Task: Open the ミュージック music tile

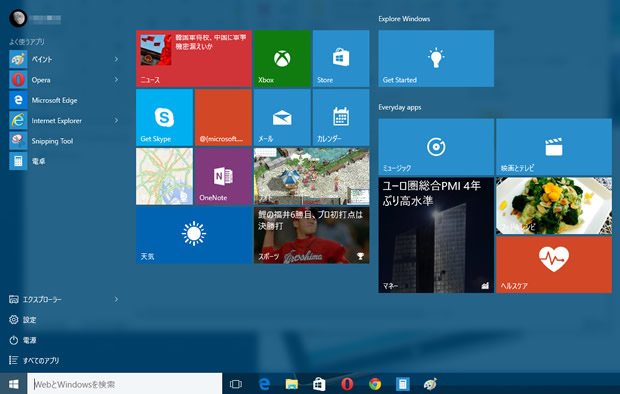Action: pyautogui.click(x=436, y=147)
